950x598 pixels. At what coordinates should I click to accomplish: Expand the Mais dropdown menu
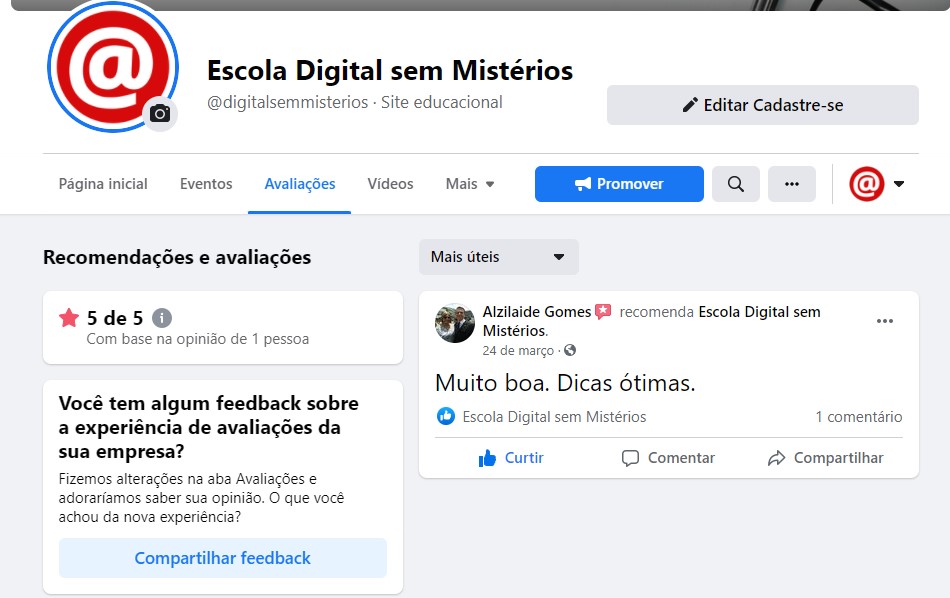point(470,184)
